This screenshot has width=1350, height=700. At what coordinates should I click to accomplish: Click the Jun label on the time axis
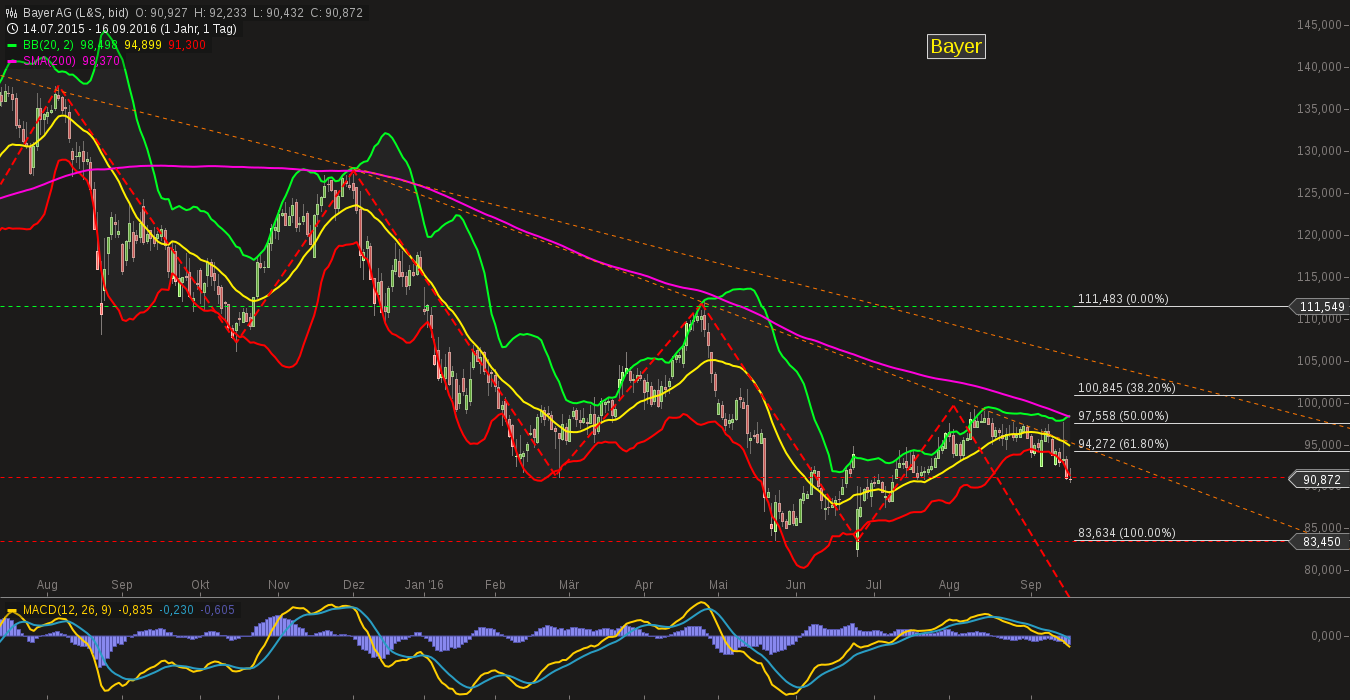point(796,585)
